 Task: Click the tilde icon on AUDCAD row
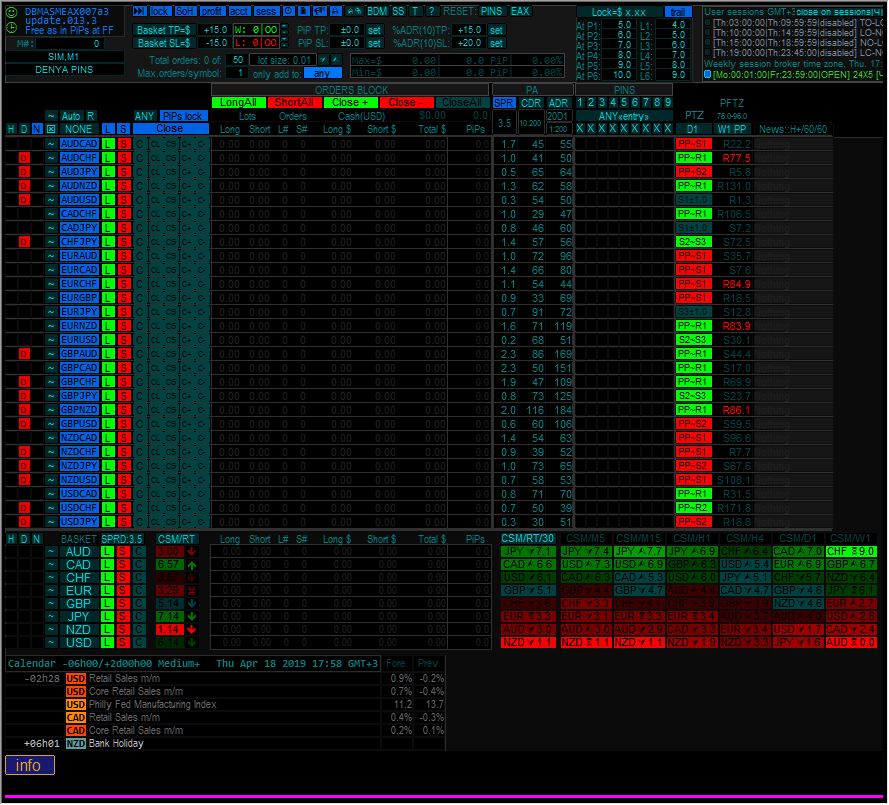click(x=50, y=144)
